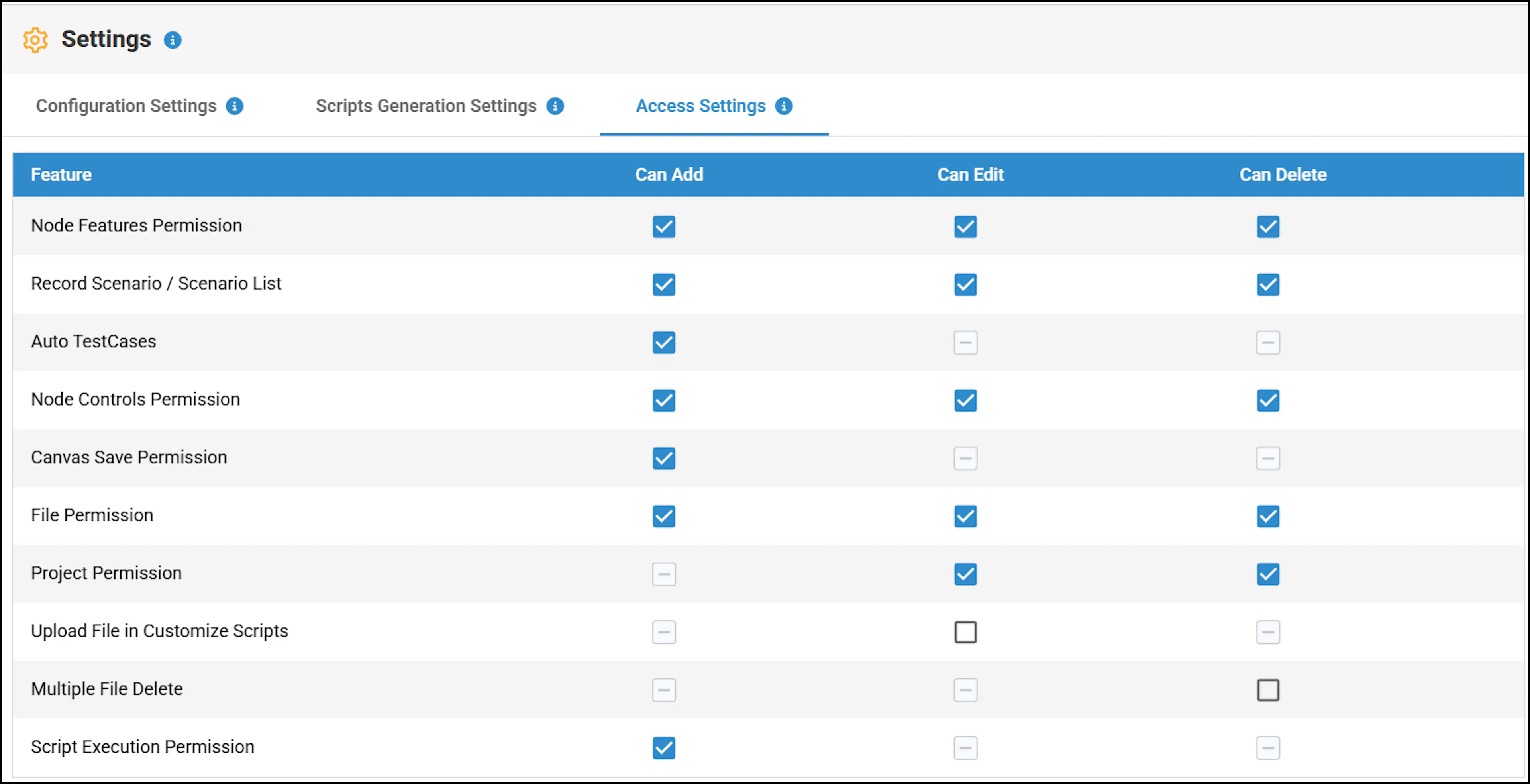
Task: Toggle Can Add for Canvas Save Permission
Action: pyautogui.click(x=664, y=459)
